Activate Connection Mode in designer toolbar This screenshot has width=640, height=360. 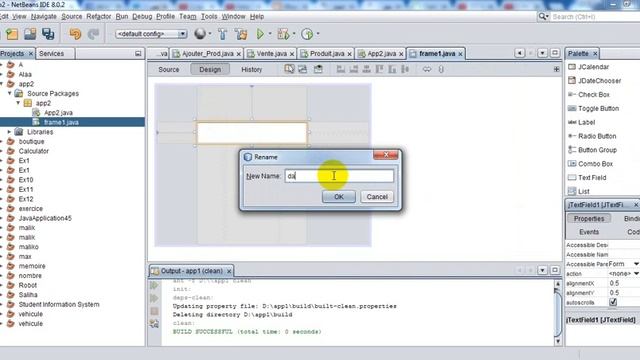pos(302,69)
